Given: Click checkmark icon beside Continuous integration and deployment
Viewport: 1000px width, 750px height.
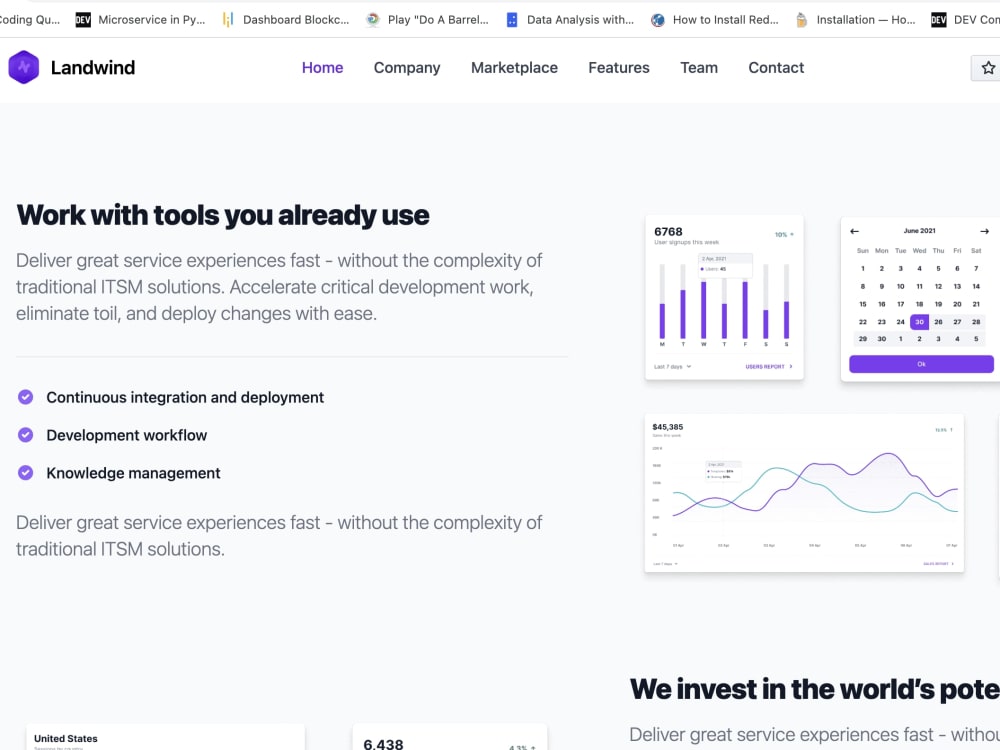Looking at the screenshot, I should point(25,397).
